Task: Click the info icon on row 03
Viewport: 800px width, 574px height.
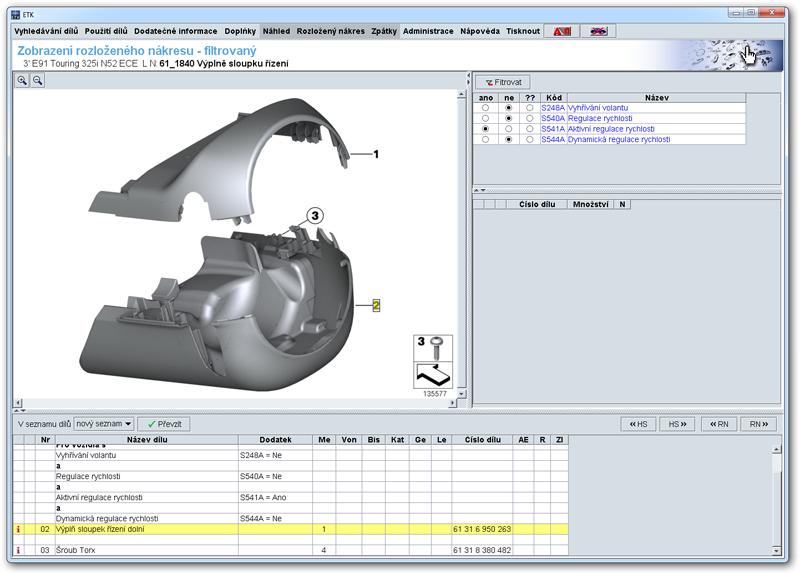Action: [18, 550]
